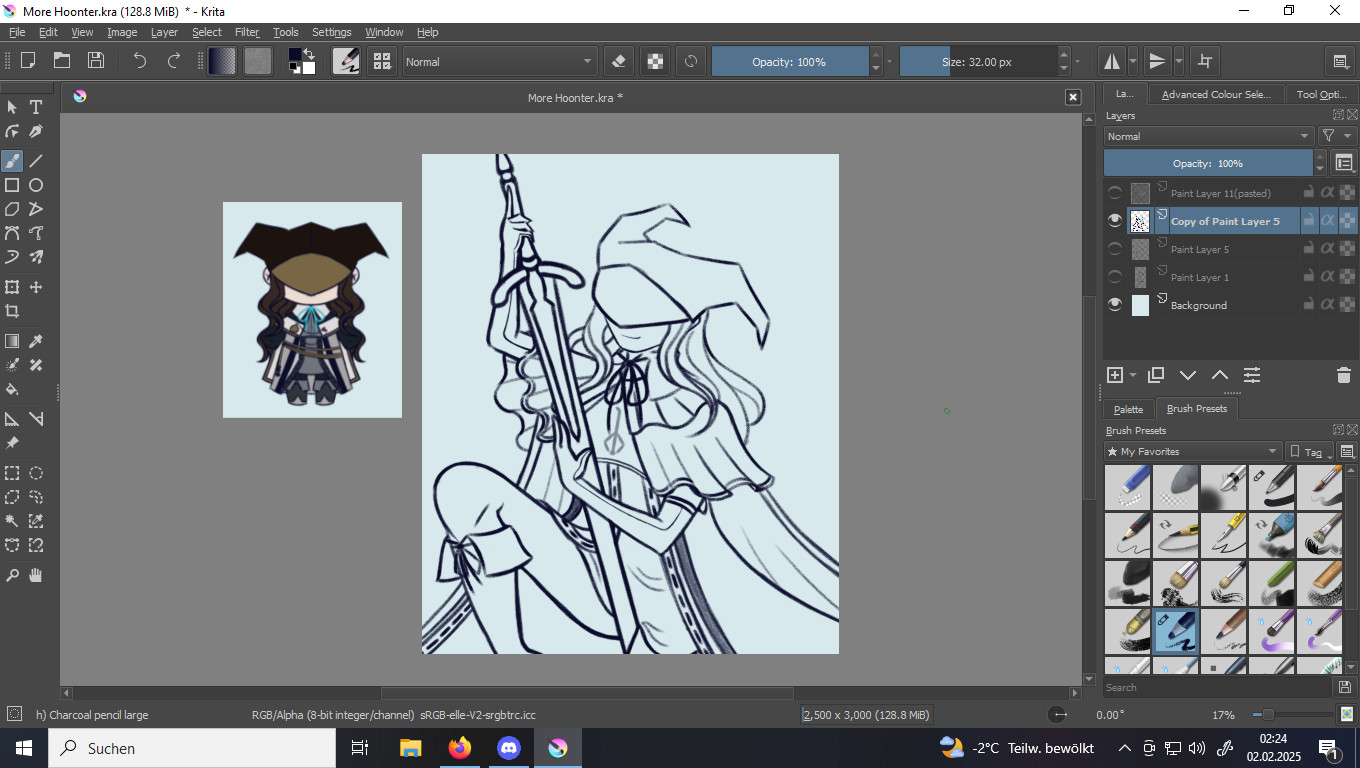Open the layer blending mode dropdown

(1209, 136)
